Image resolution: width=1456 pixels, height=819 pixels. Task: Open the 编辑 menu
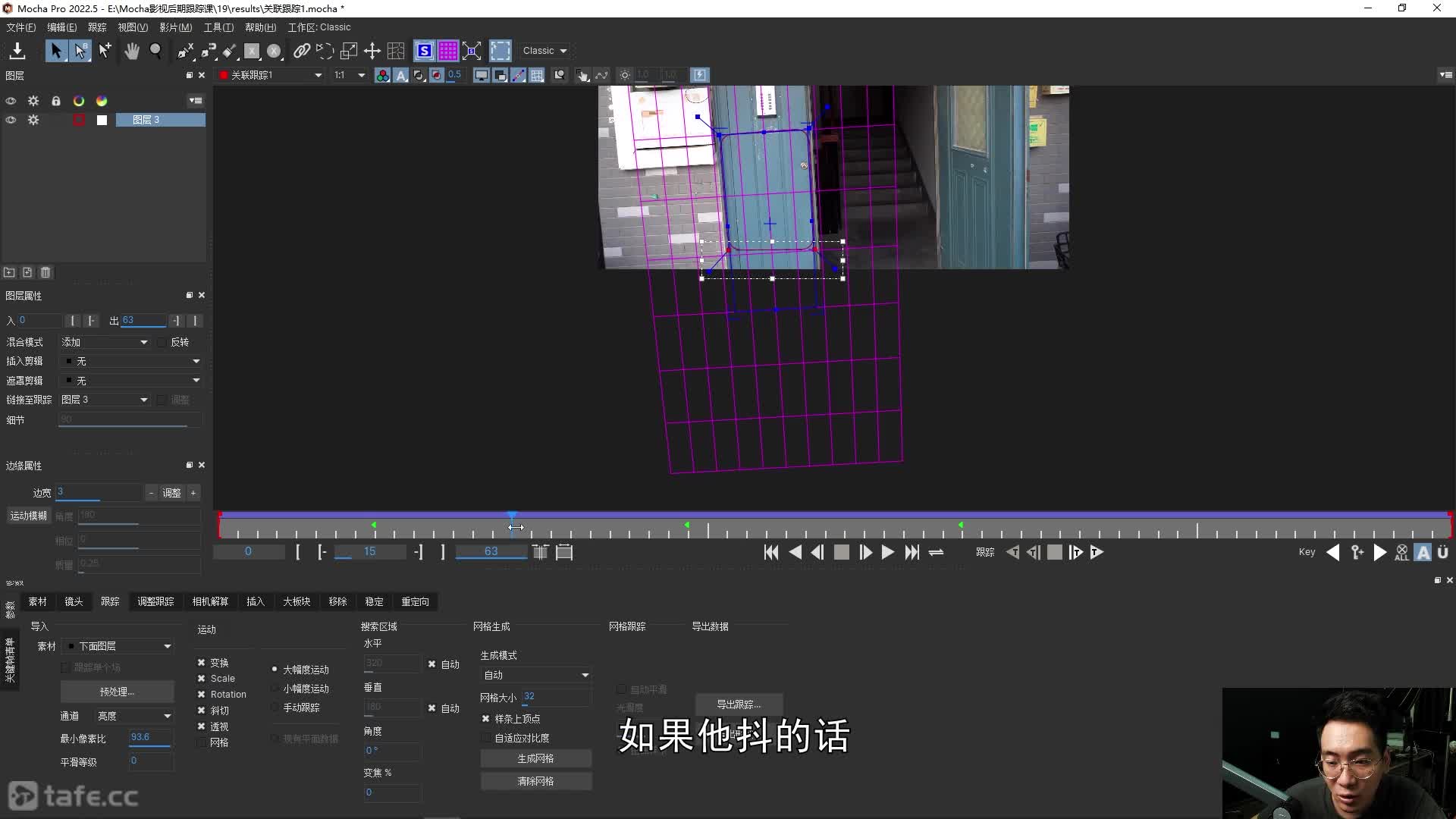(x=62, y=27)
